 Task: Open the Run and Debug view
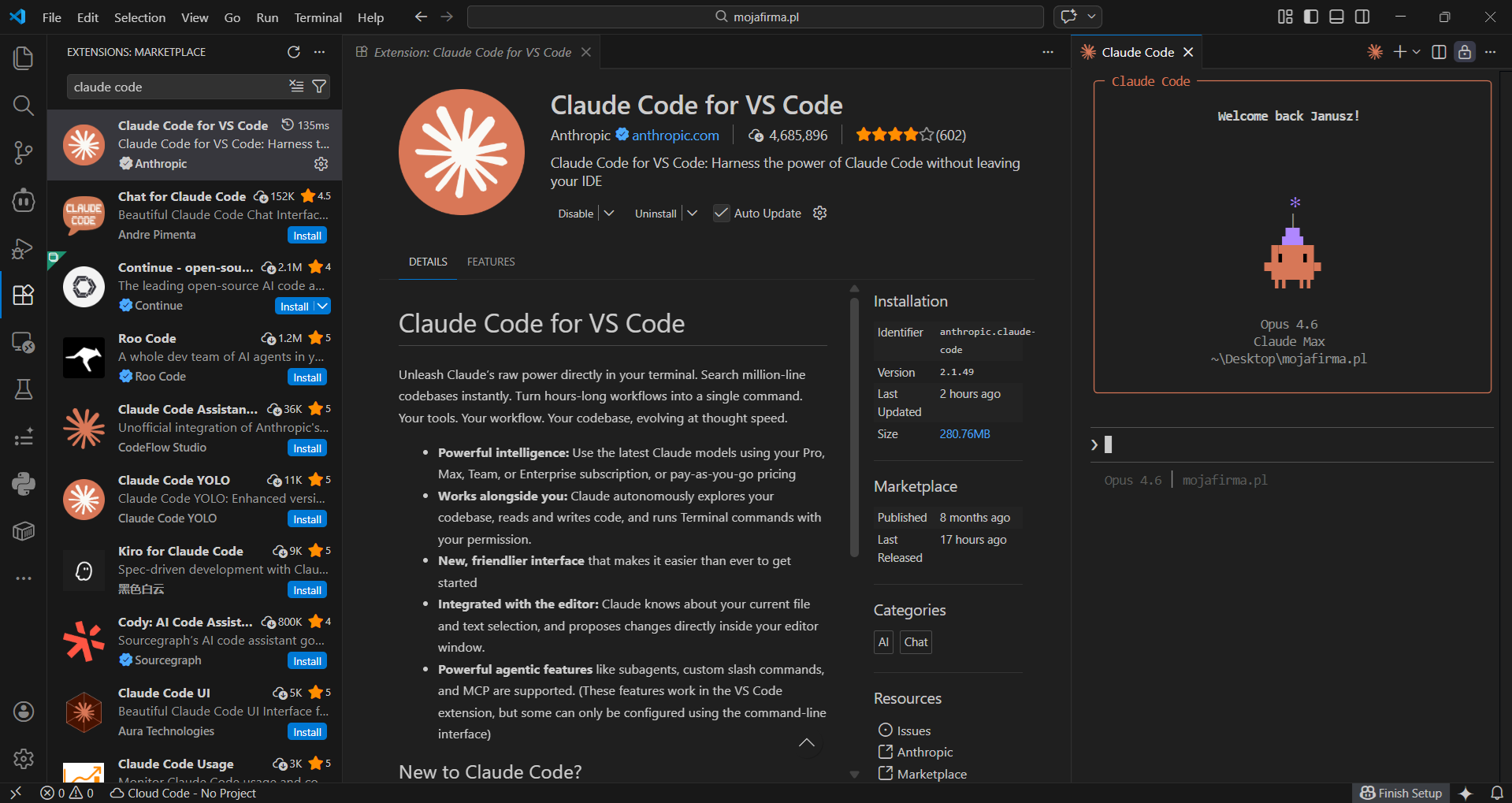tap(23, 248)
